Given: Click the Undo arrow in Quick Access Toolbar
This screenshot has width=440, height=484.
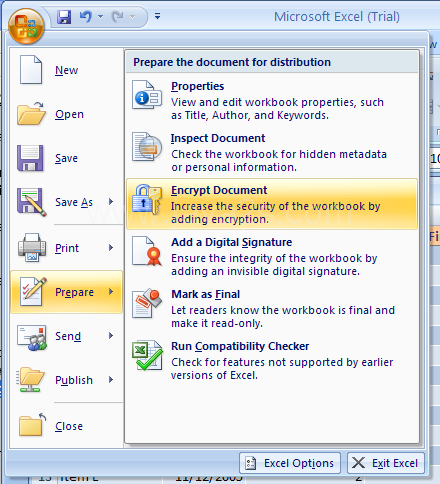Looking at the screenshot, I should point(86,16).
